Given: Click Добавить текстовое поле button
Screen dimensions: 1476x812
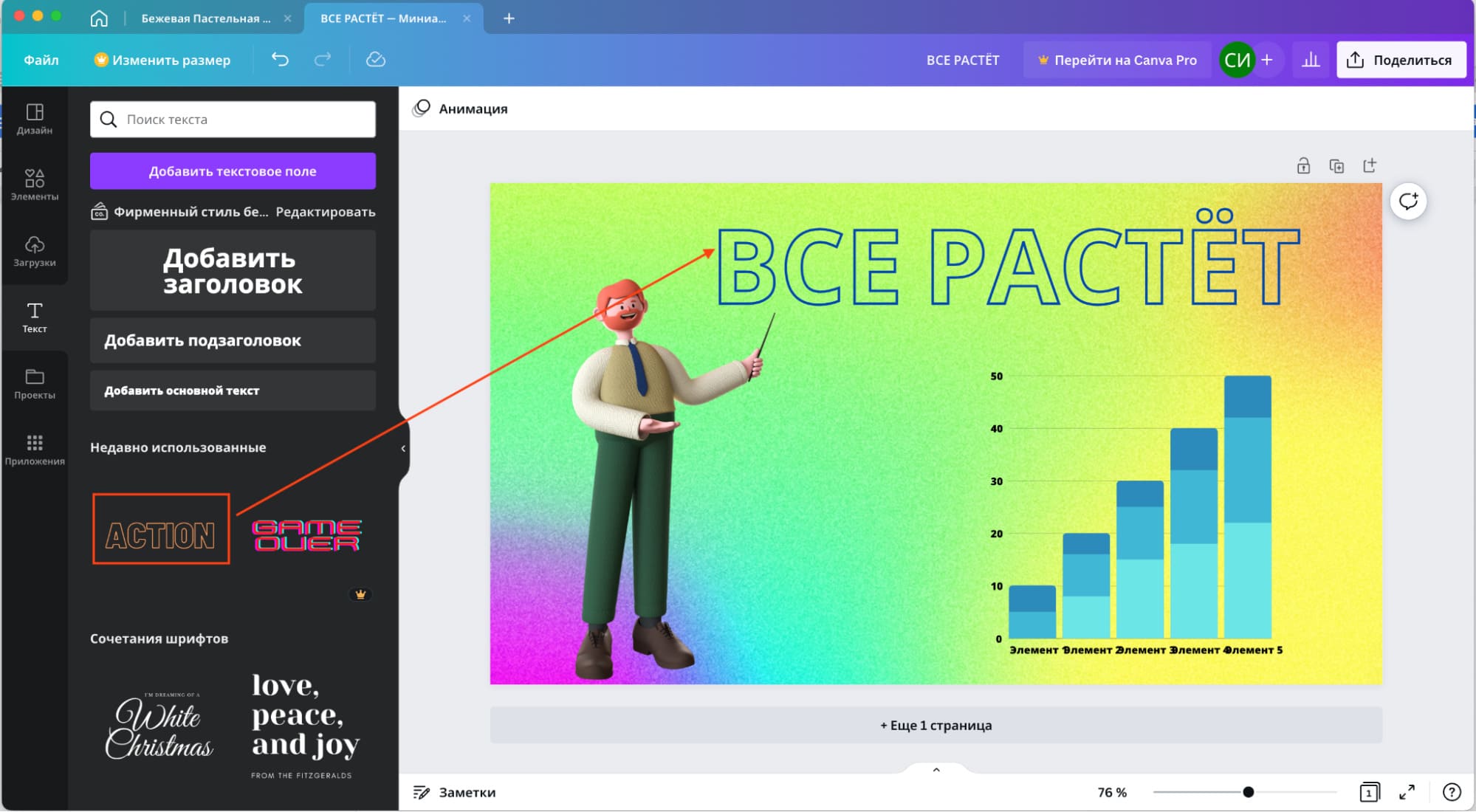Looking at the screenshot, I should pos(233,171).
